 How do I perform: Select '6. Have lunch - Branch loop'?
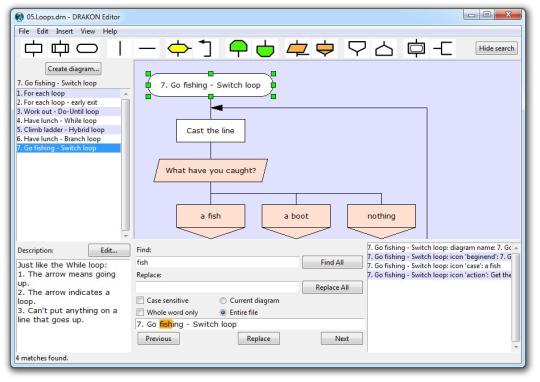68,139
